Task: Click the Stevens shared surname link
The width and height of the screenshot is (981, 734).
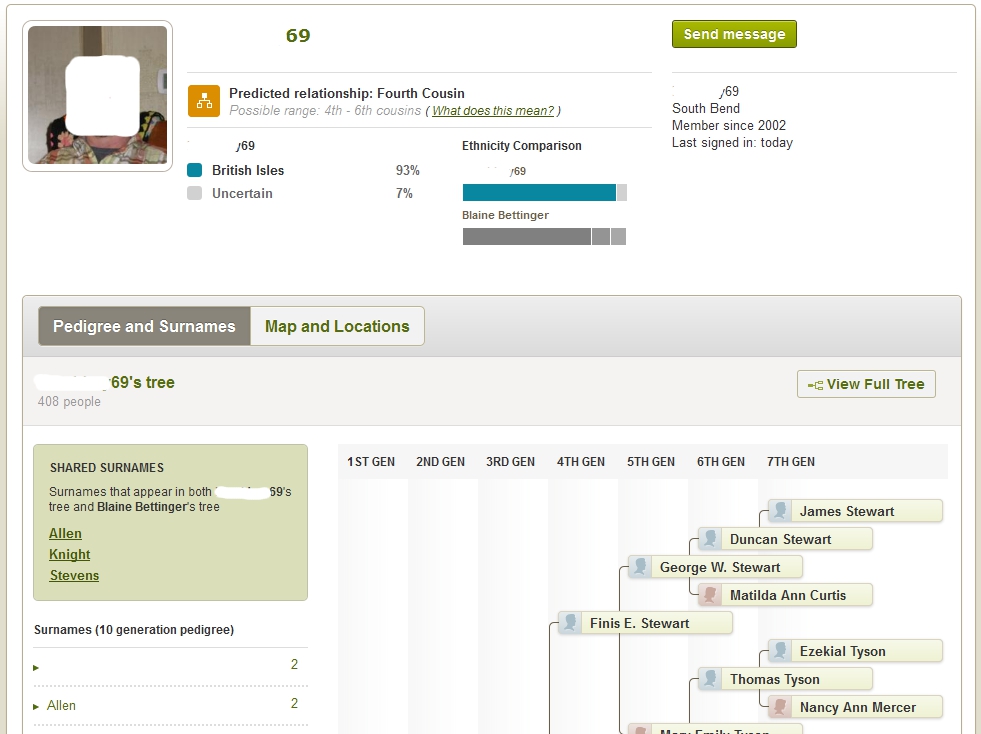Action: coord(74,576)
